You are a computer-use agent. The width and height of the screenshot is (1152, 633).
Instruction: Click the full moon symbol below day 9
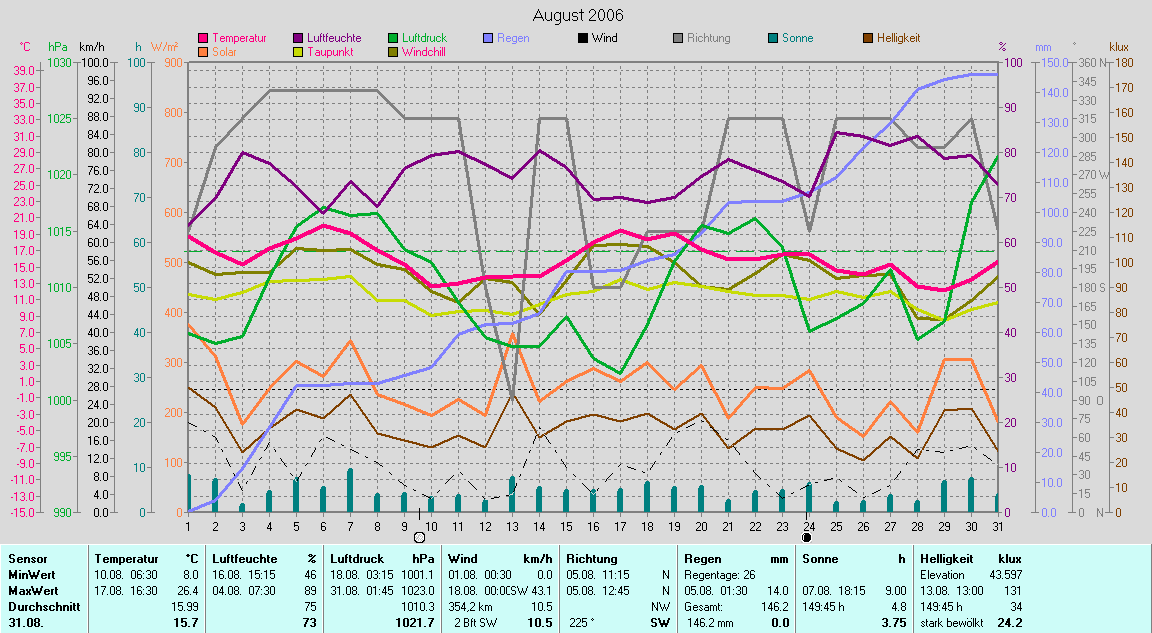click(x=420, y=537)
